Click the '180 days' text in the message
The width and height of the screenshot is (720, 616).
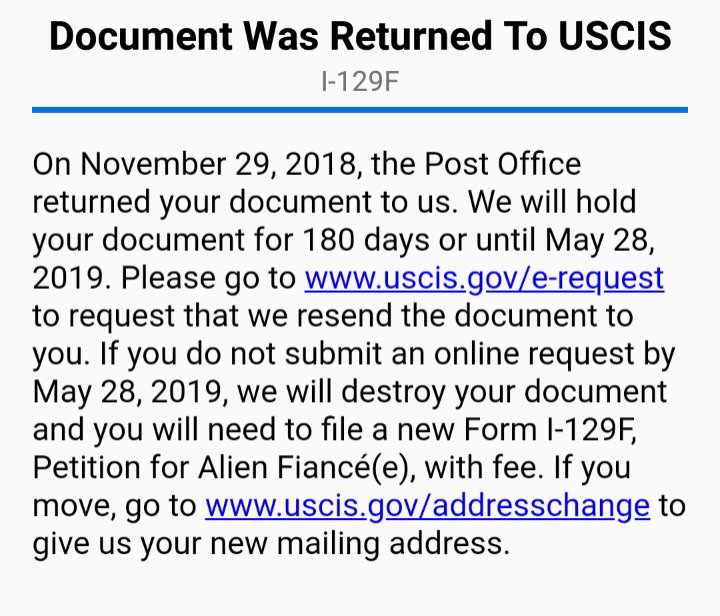pos(366,241)
